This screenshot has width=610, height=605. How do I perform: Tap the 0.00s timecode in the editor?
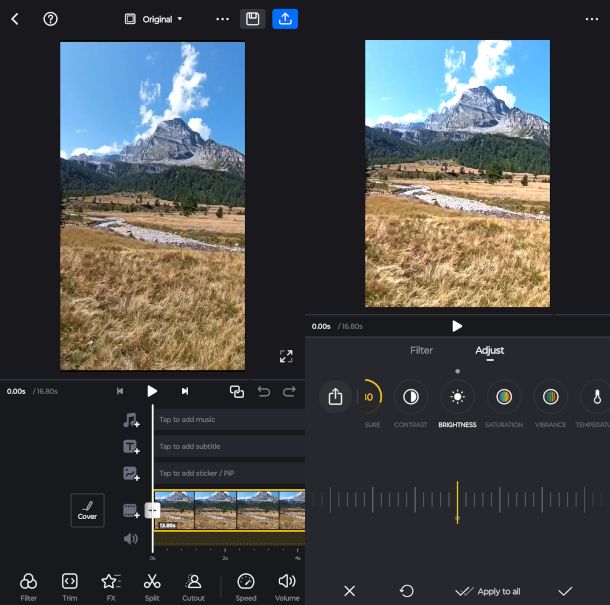pos(16,391)
